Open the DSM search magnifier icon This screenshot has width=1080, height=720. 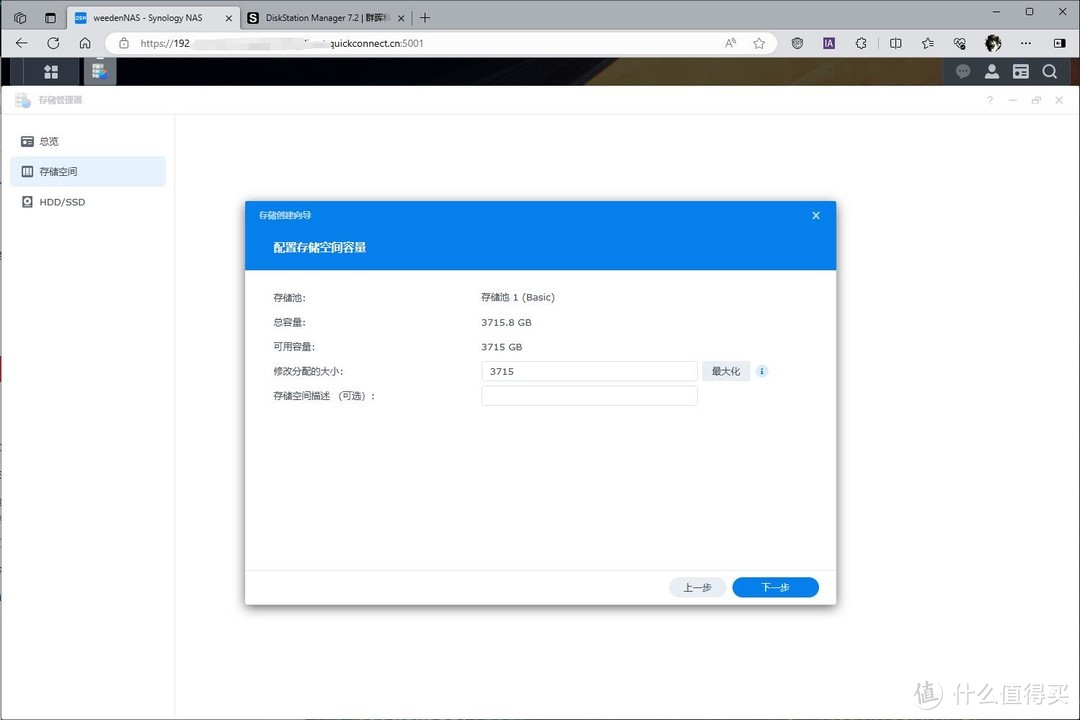click(x=1050, y=72)
